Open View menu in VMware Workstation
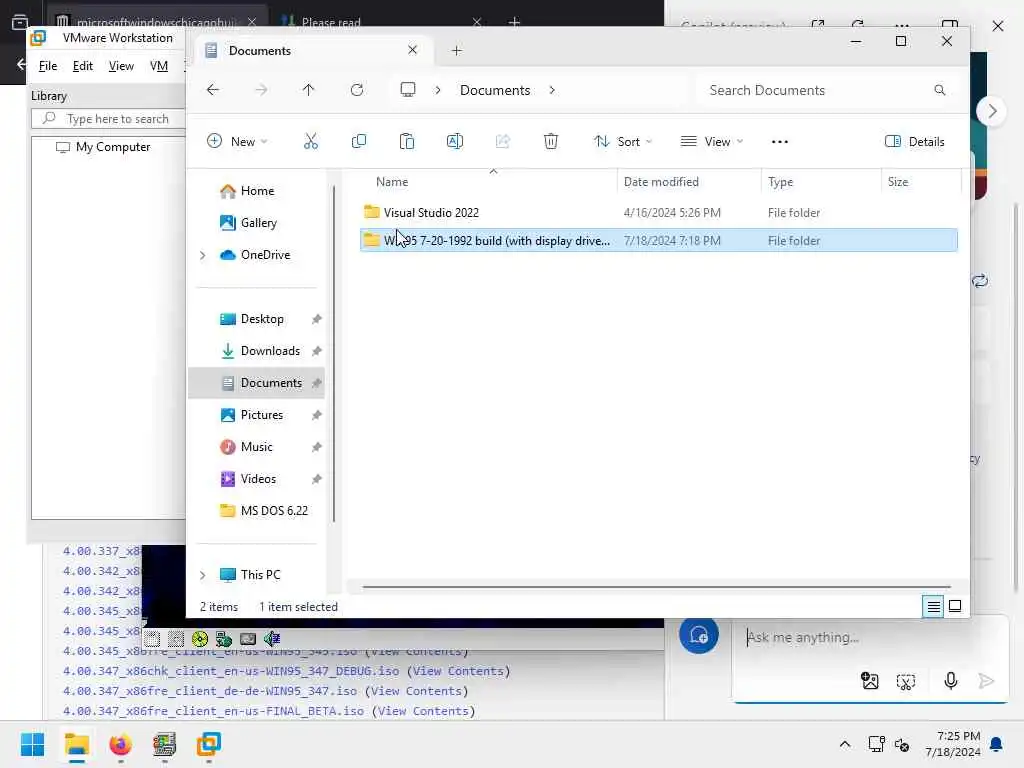1024x768 pixels. (x=121, y=66)
